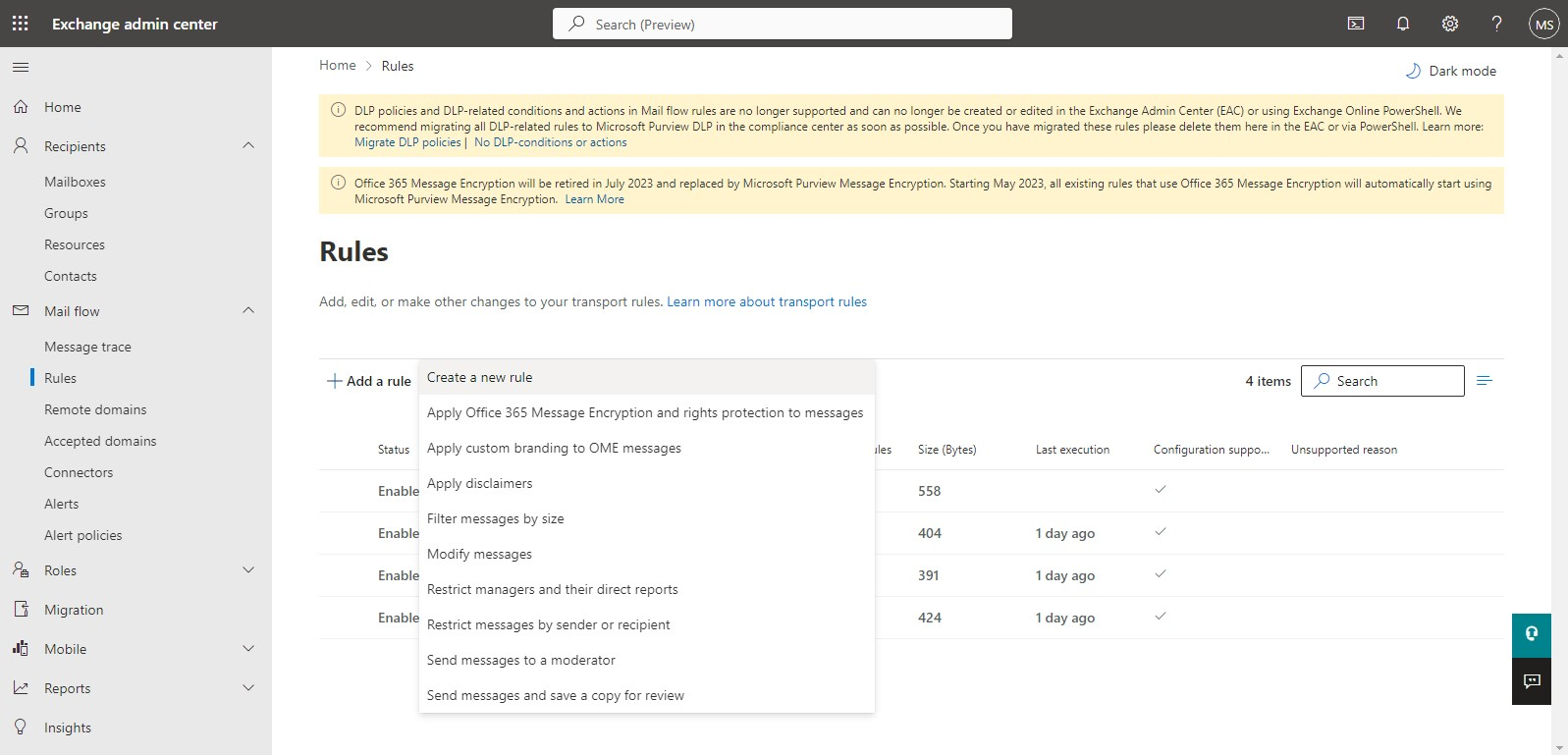Click the Mail flow envelope icon
Screen dimensions: 1568x755
[21, 310]
